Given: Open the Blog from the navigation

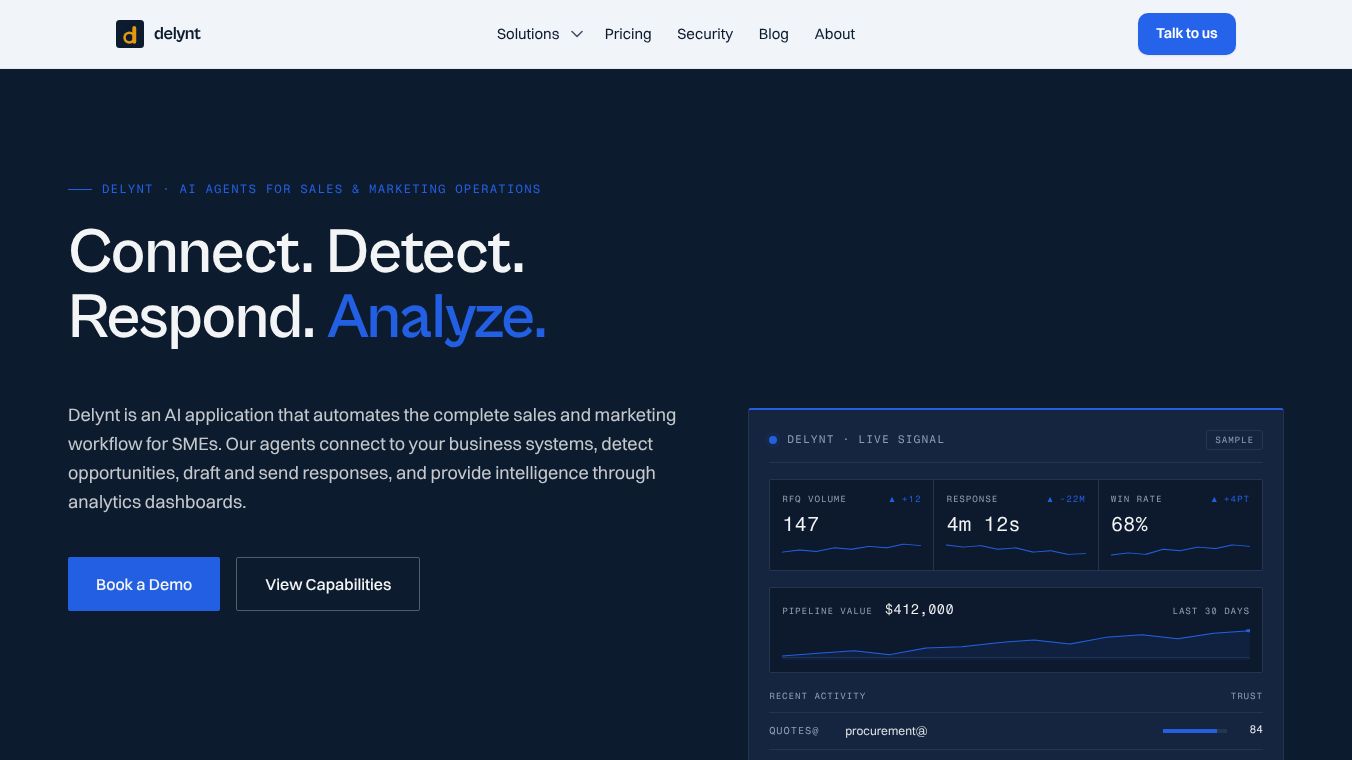Looking at the screenshot, I should click(774, 34).
